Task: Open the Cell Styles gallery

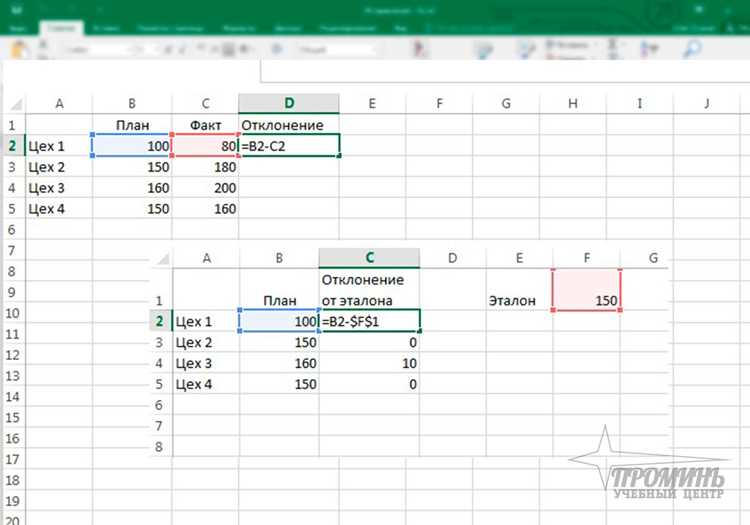Action: (528, 49)
